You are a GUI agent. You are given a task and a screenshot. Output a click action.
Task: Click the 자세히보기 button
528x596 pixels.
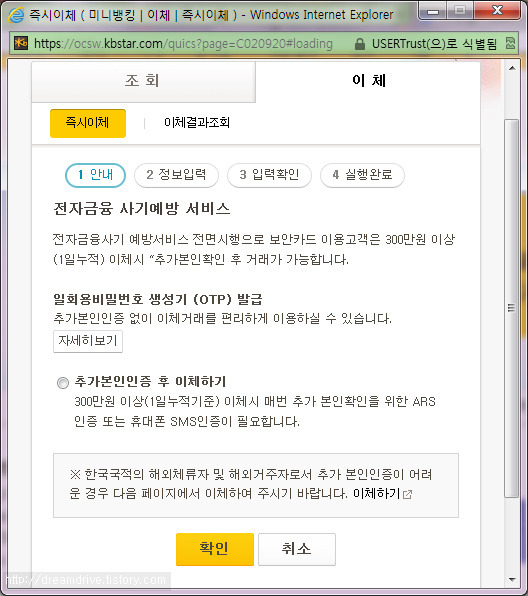88,341
